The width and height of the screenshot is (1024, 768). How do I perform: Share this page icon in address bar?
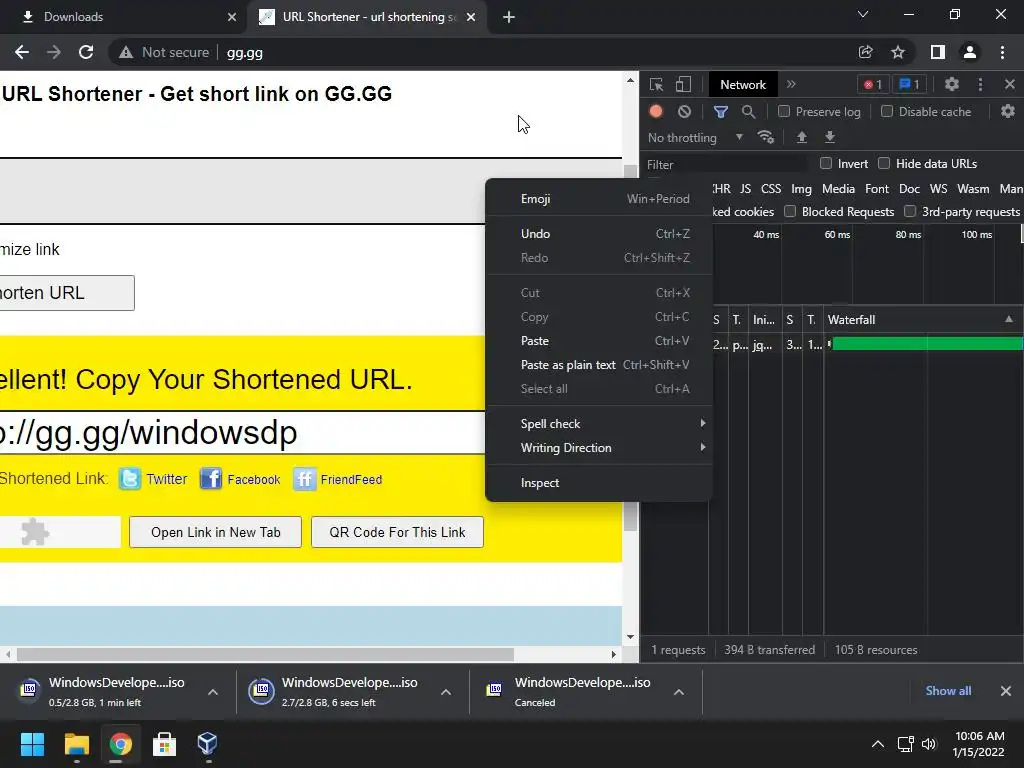(x=866, y=52)
